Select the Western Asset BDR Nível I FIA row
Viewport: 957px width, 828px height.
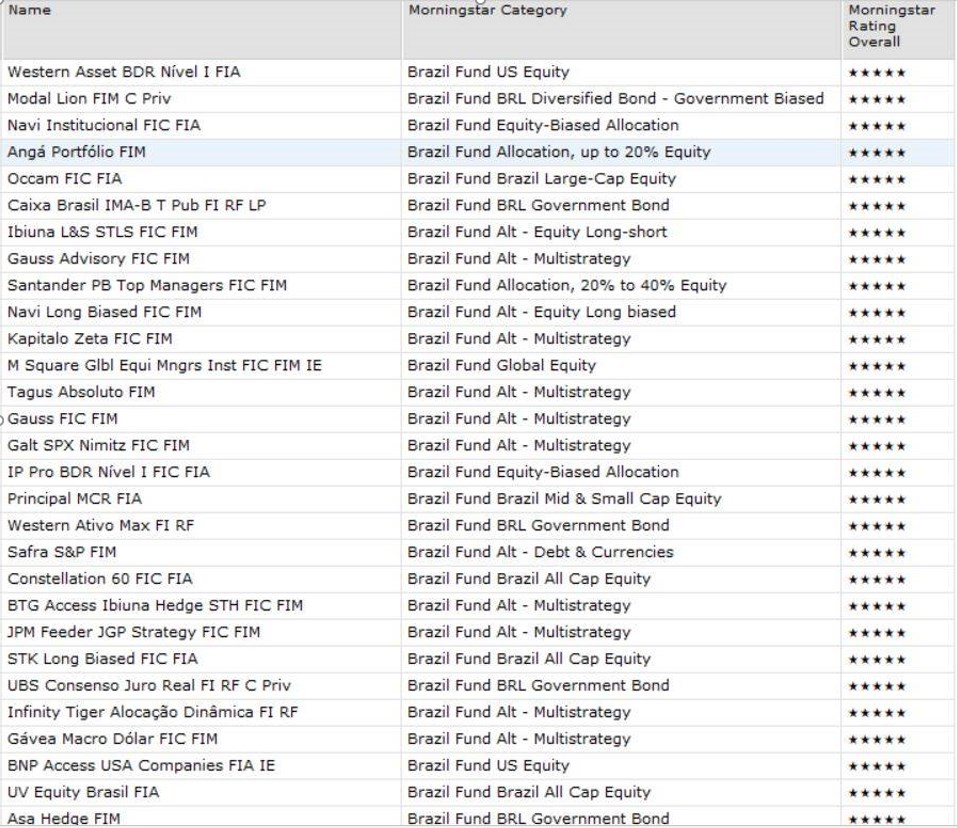coord(124,72)
